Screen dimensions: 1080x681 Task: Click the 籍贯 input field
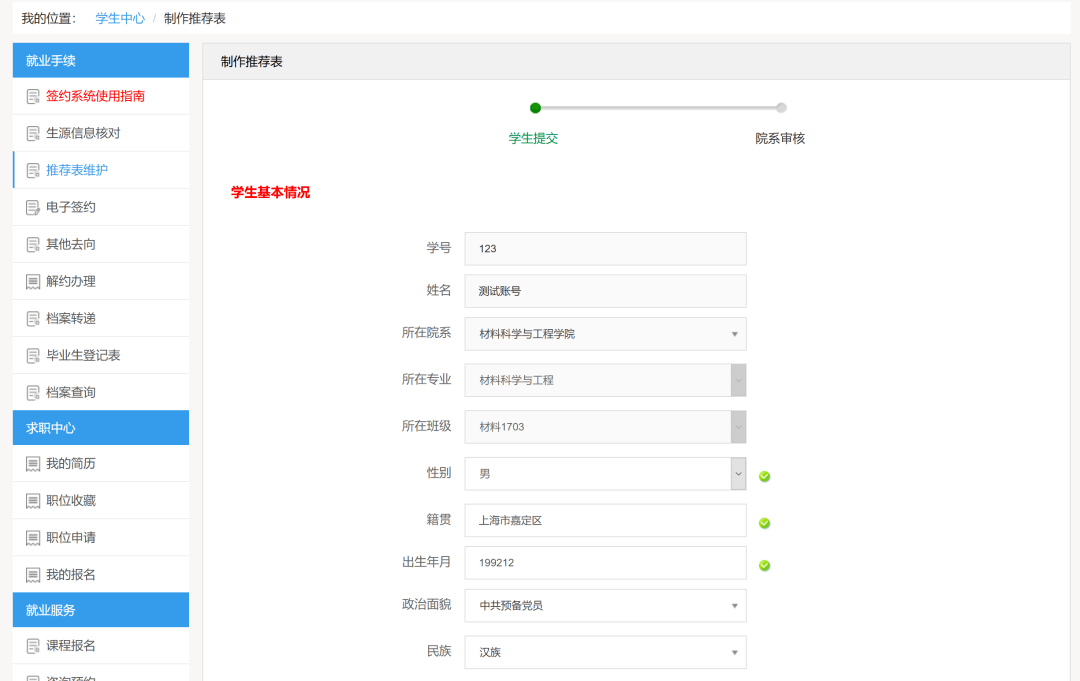pos(605,520)
